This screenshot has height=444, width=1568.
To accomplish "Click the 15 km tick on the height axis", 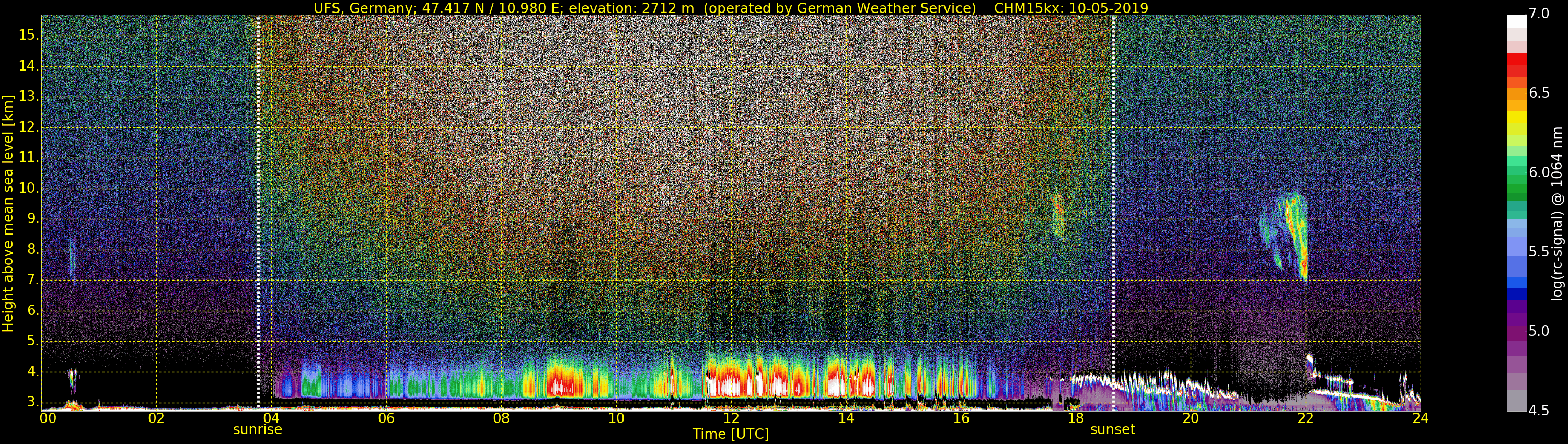I will click(28, 36).
